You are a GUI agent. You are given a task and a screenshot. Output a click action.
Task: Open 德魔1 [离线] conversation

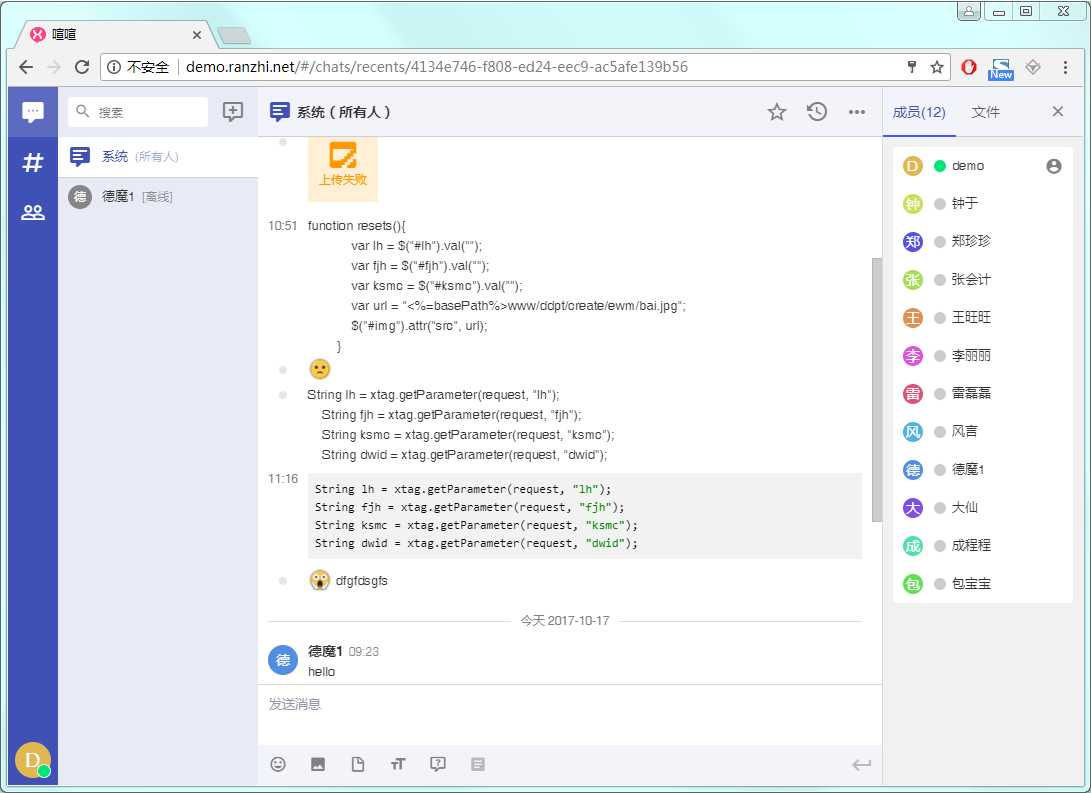click(x=158, y=197)
